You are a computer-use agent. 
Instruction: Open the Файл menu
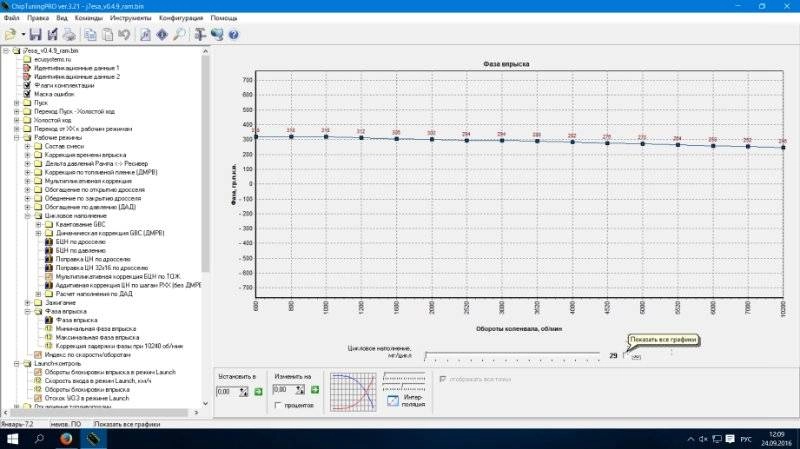tap(11, 18)
